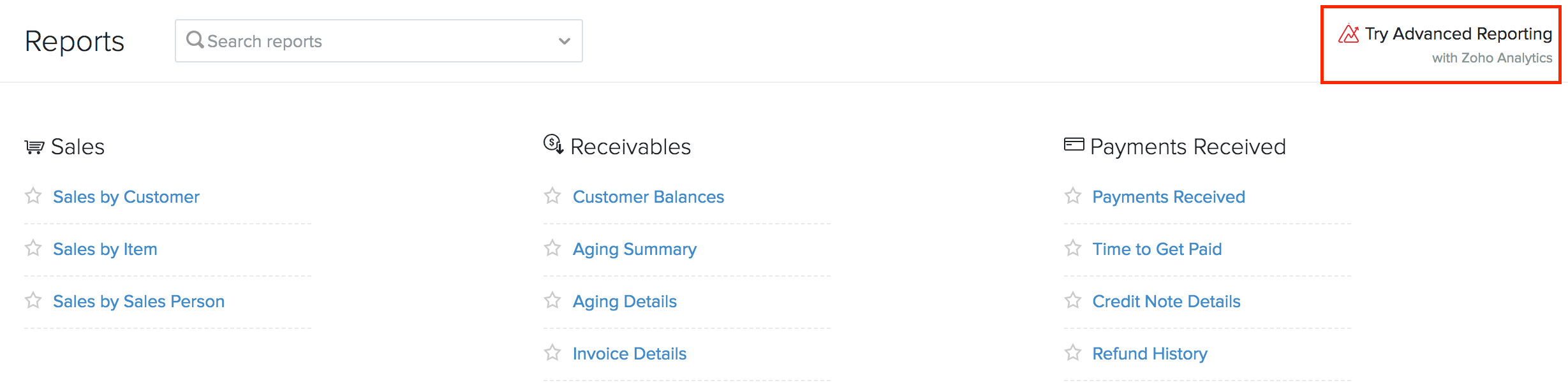This screenshot has height=385, width=1568.
Task: Toggle favorite star for Aging Summary
Action: pyautogui.click(x=552, y=248)
